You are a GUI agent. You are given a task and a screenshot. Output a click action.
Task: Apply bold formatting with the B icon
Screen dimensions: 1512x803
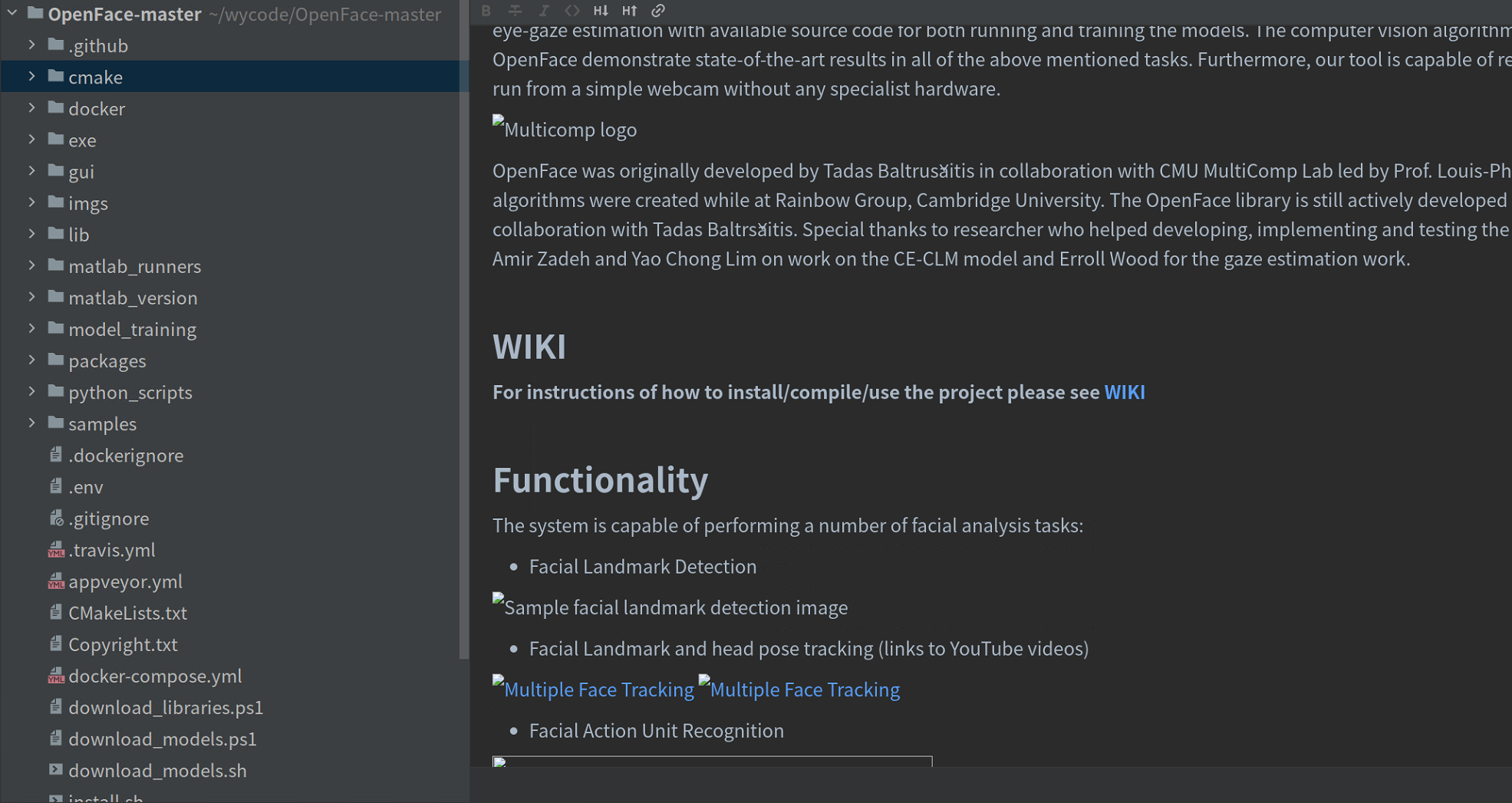click(x=486, y=11)
